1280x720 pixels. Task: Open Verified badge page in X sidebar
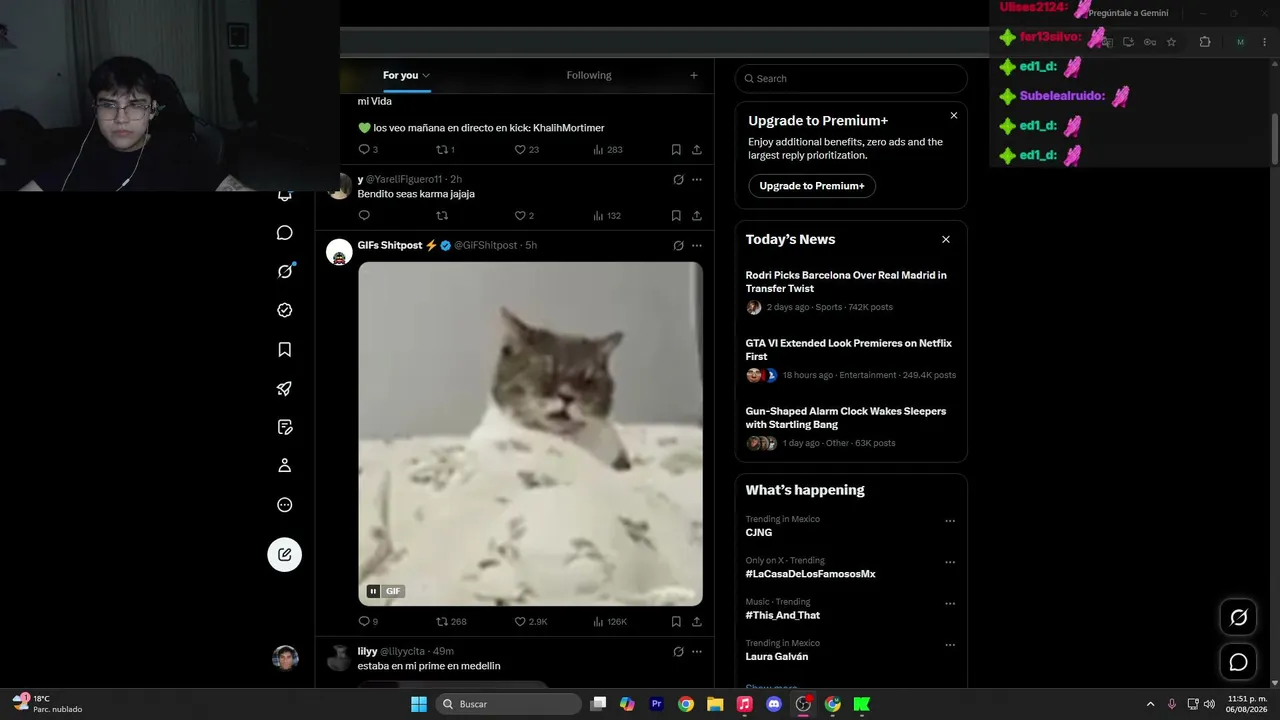click(x=285, y=310)
